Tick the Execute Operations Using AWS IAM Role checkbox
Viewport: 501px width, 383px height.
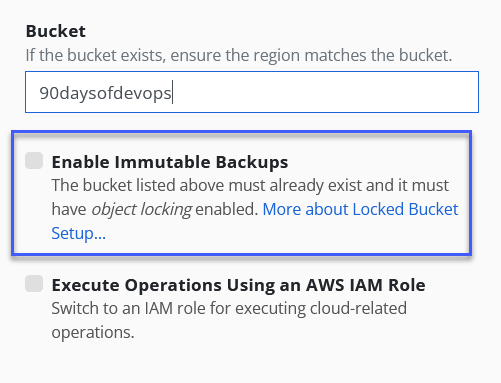pyautogui.click(x=34, y=284)
